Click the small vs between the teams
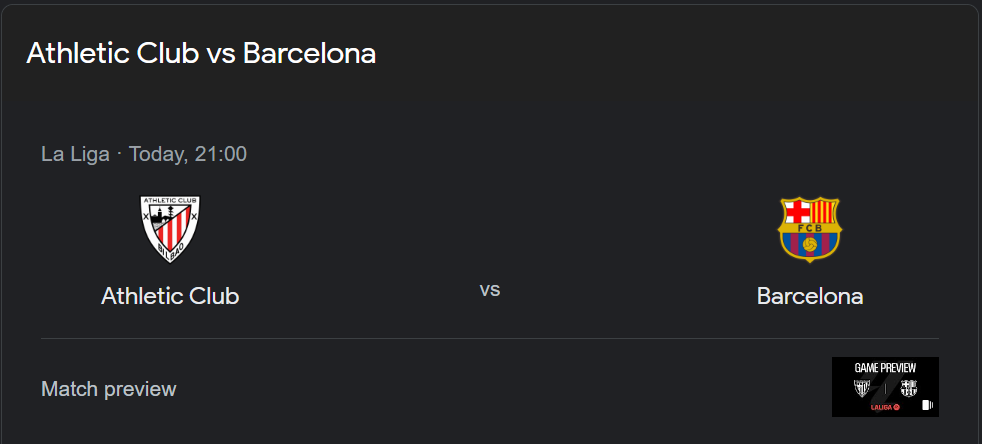The height and width of the screenshot is (444, 982). [x=489, y=290]
